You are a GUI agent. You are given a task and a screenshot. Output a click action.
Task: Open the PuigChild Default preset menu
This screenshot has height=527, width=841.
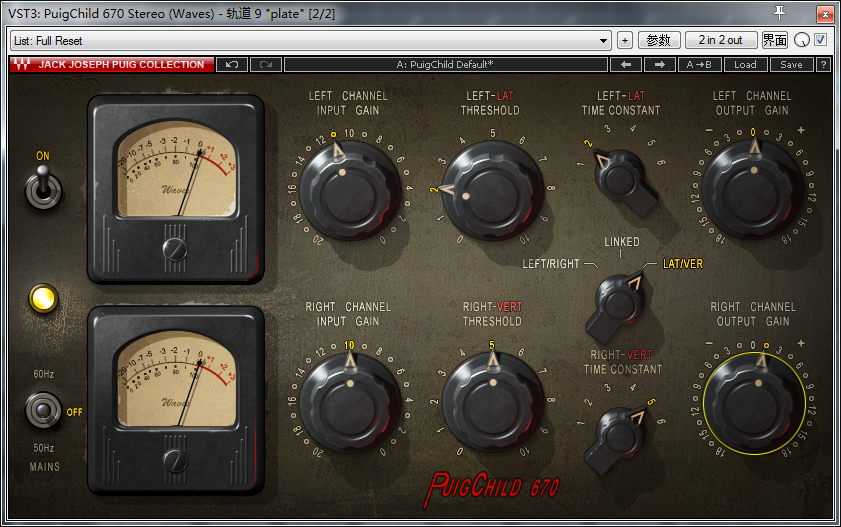[445, 64]
